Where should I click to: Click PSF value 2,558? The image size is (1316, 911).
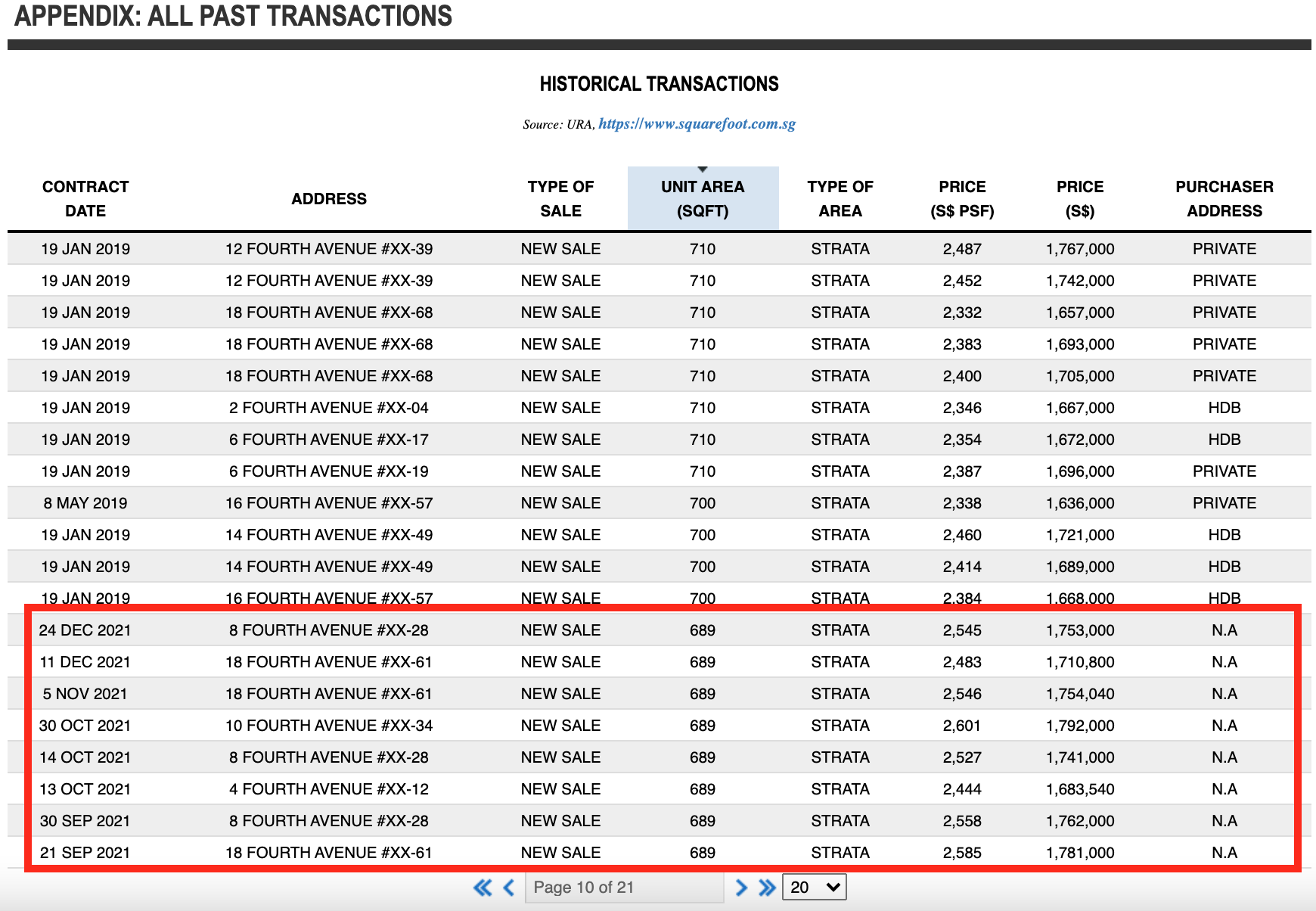(x=962, y=821)
